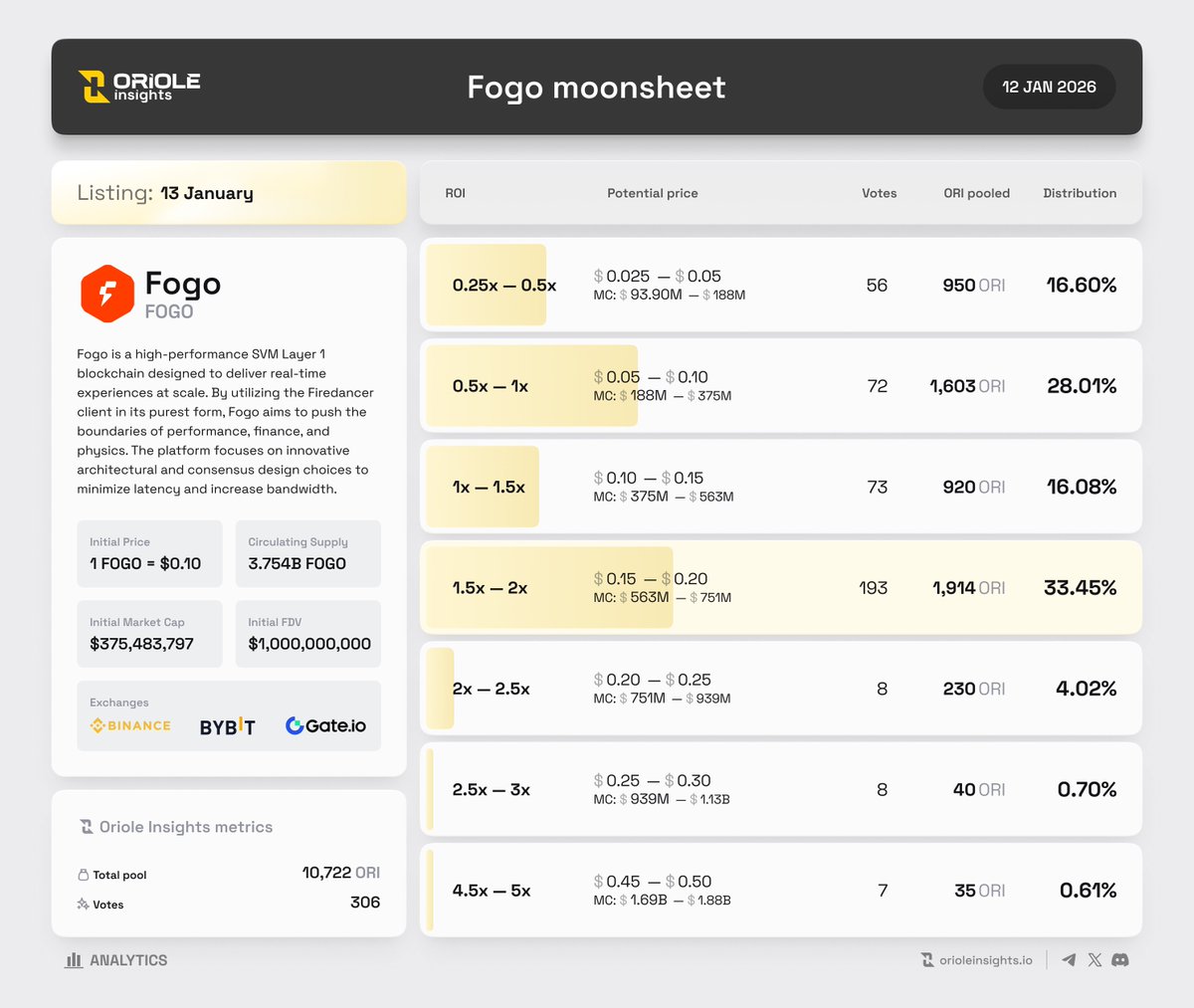Click the 0.5x — 1x distribution bar
Screen dimensions: 1194x1008
coord(531,385)
